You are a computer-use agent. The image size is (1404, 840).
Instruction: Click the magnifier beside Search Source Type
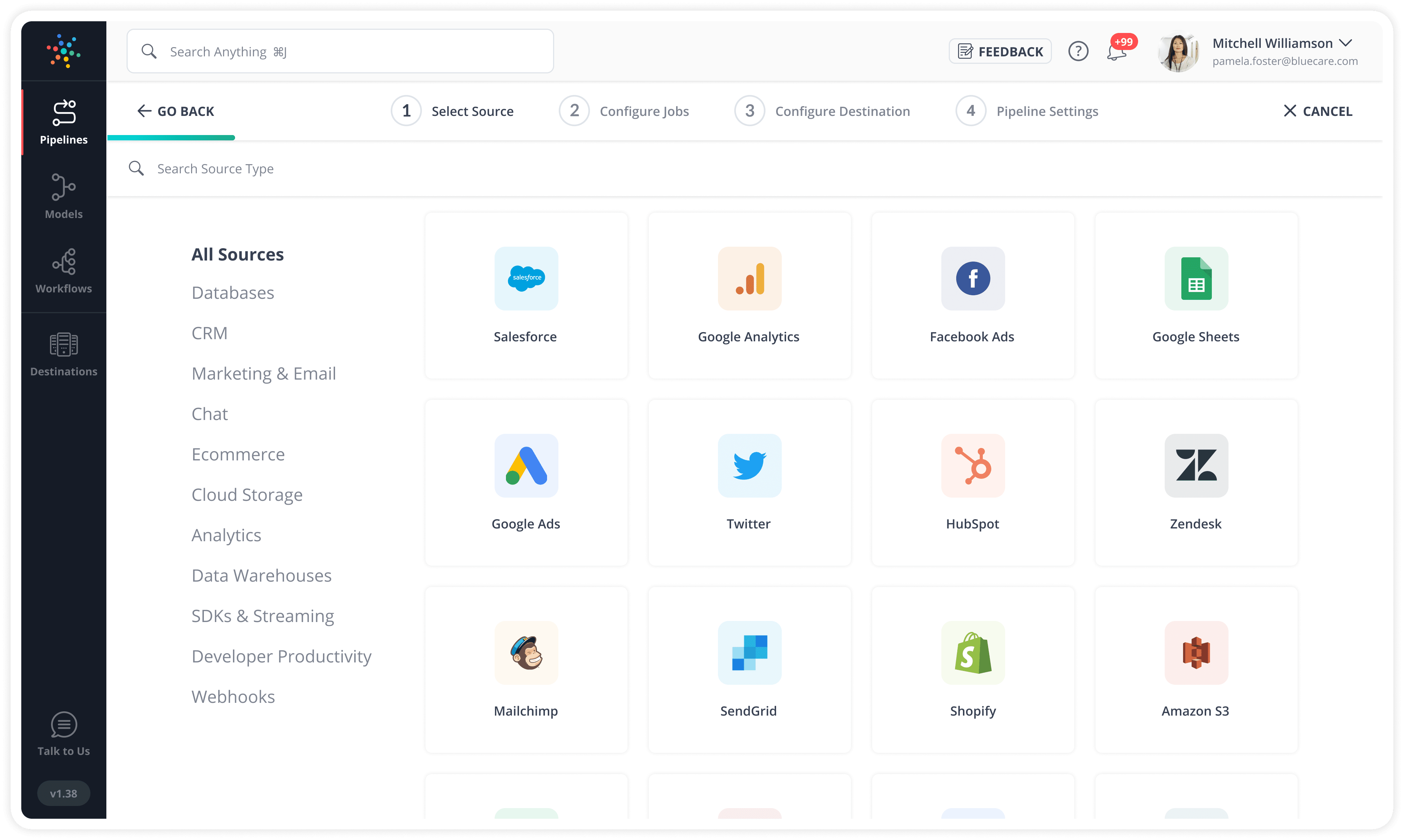point(136,168)
